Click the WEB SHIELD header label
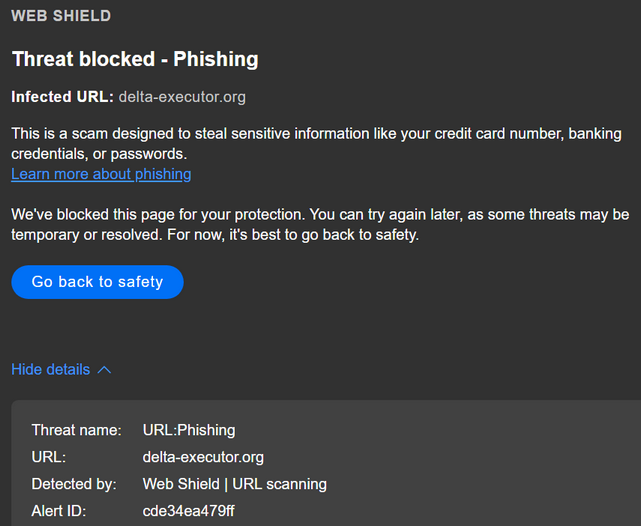Screen dimensions: 641x526 pos(61,16)
